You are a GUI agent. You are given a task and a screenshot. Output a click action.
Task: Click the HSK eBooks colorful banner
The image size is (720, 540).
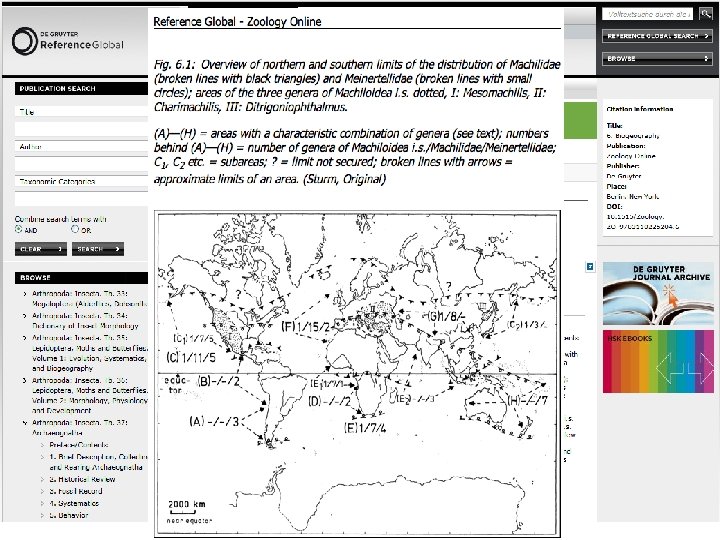point(658,361)
